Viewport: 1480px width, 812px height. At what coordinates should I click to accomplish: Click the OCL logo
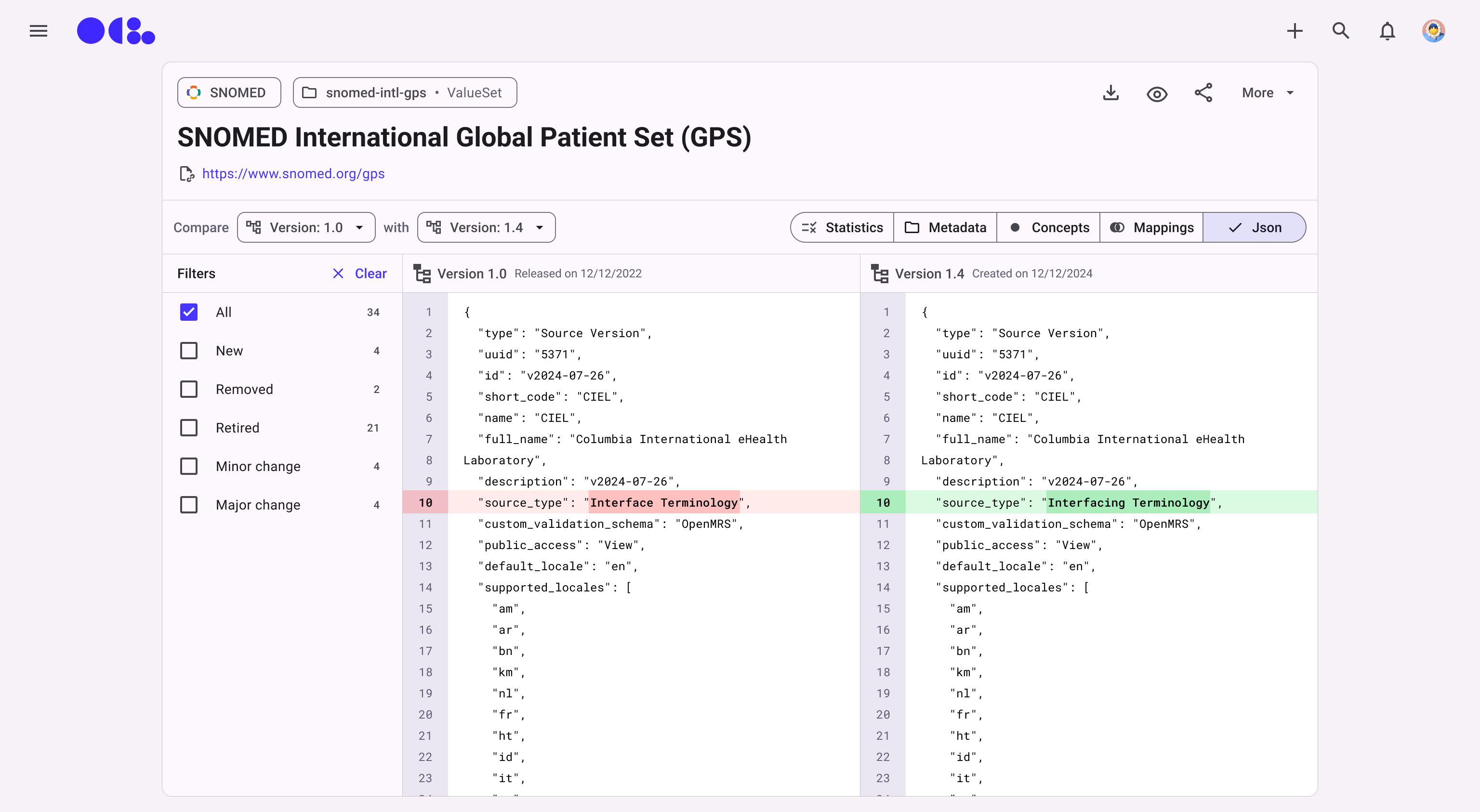point(116,31)
